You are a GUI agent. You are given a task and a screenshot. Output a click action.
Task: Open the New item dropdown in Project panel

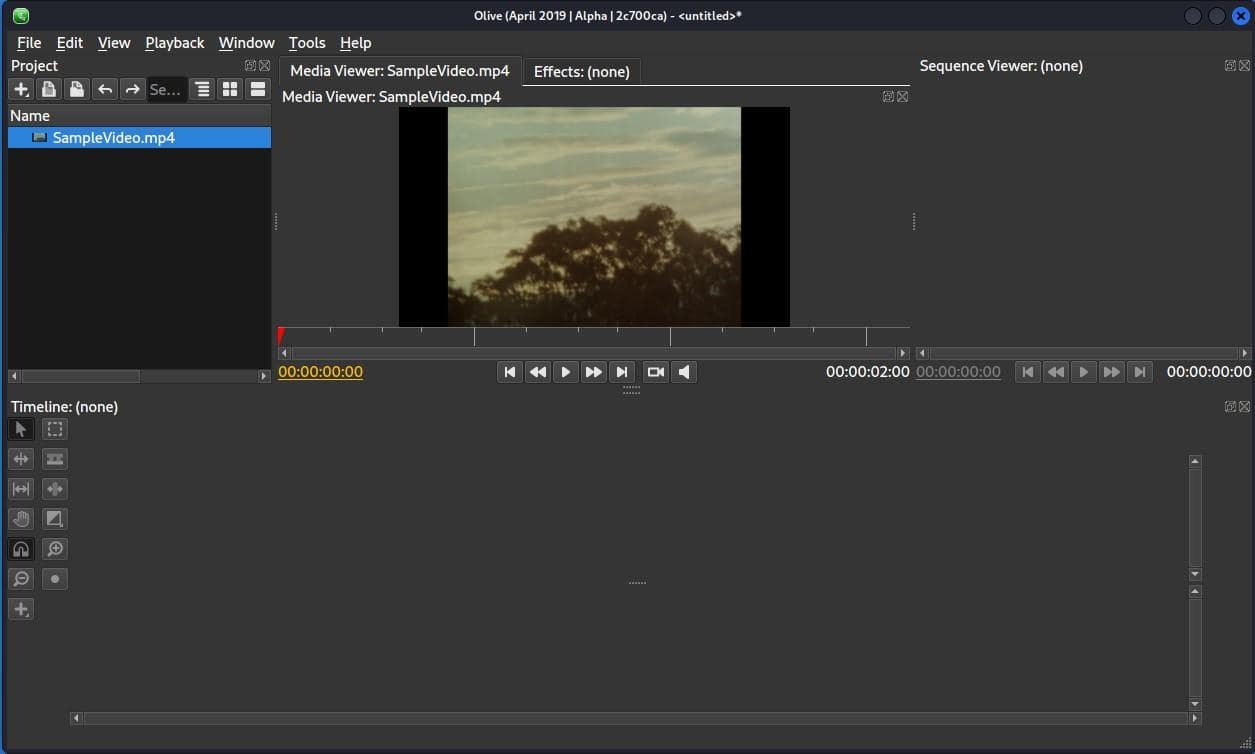20,89
